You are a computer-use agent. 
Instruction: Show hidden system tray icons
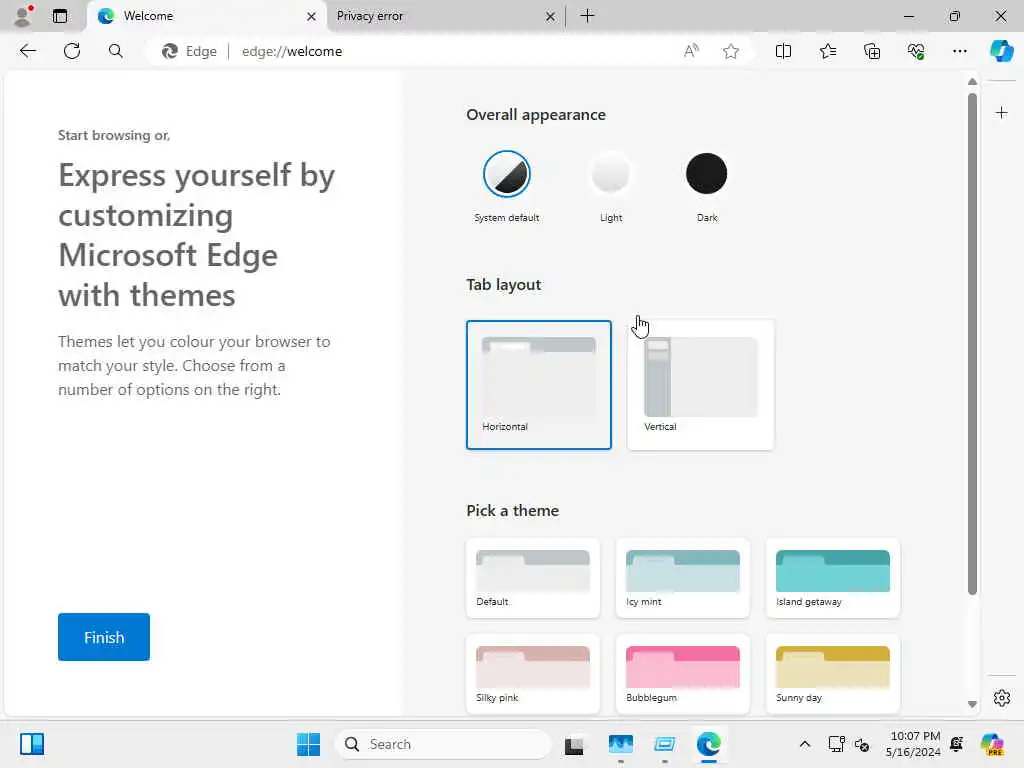point(805,744)
